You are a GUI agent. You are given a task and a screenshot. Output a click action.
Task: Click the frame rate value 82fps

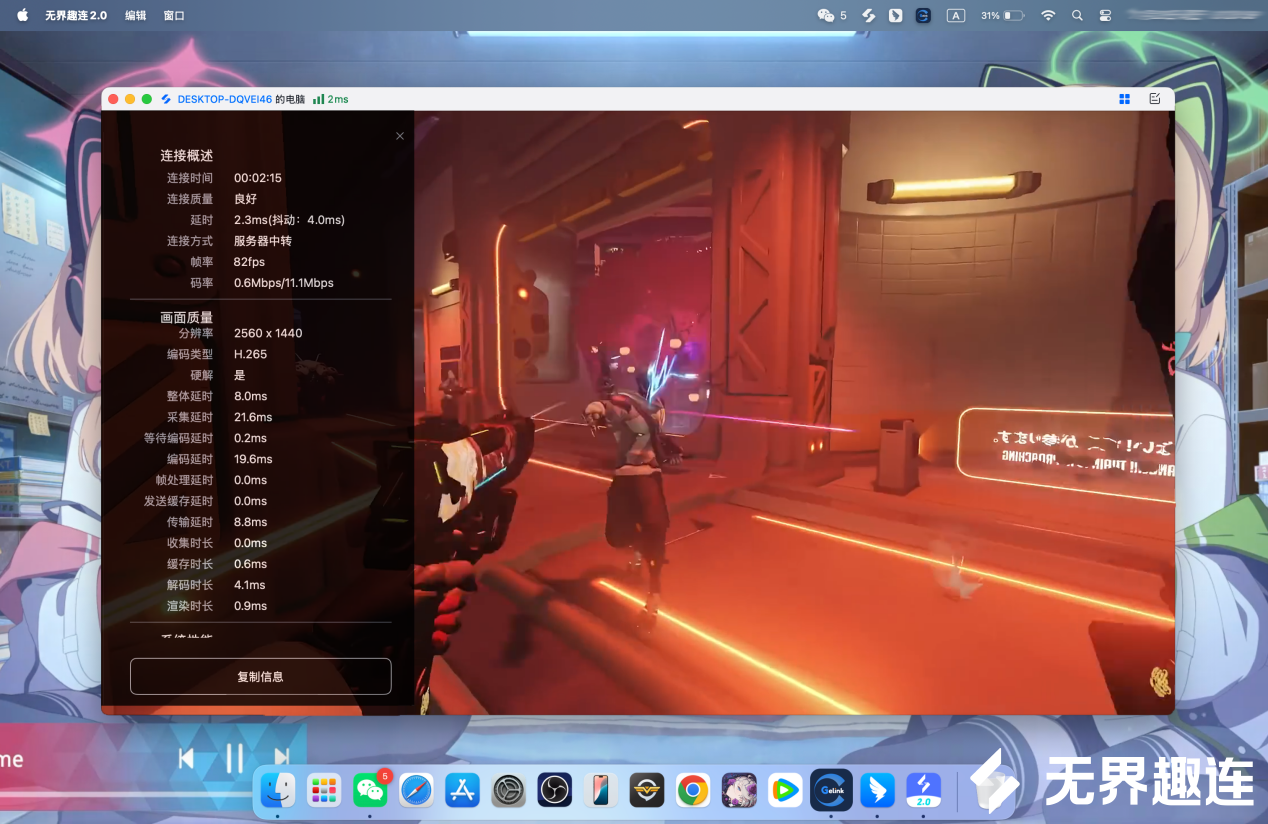click(x=250, y=262)
